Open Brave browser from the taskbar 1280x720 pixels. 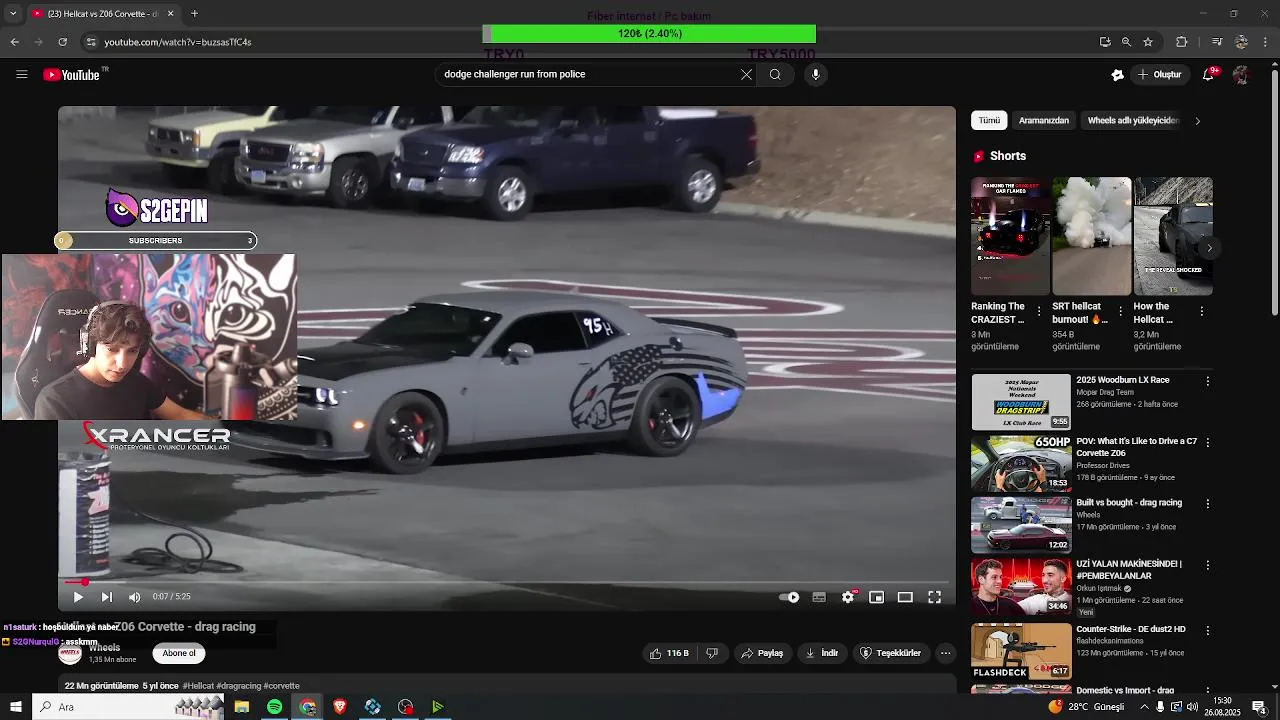click(340, 707)
